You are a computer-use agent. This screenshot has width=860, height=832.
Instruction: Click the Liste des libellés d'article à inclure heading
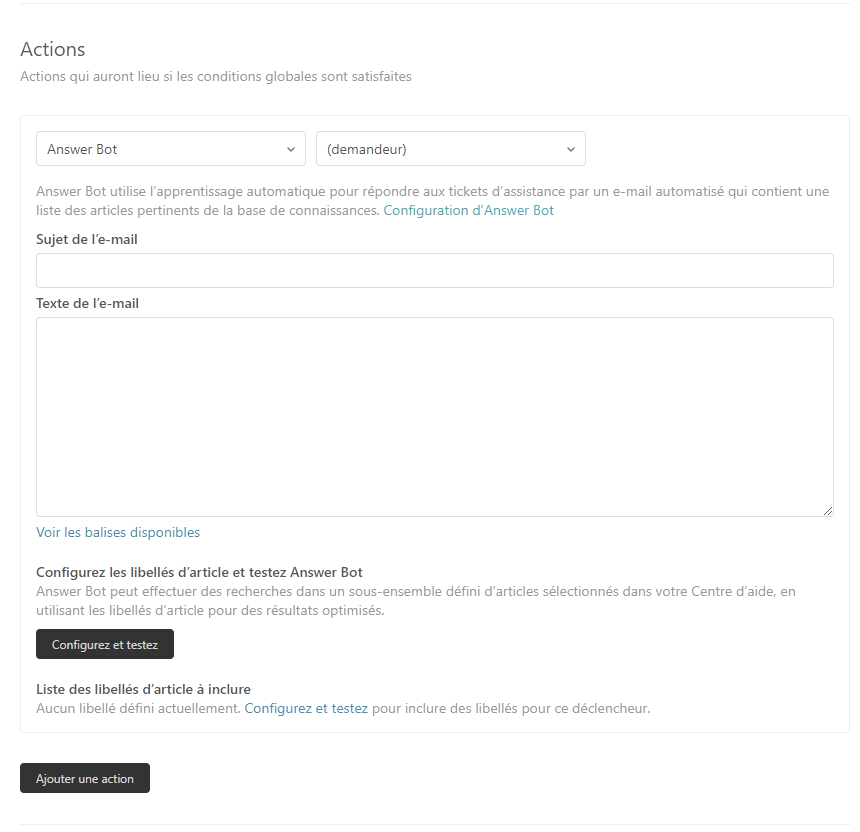pos(143,689)
